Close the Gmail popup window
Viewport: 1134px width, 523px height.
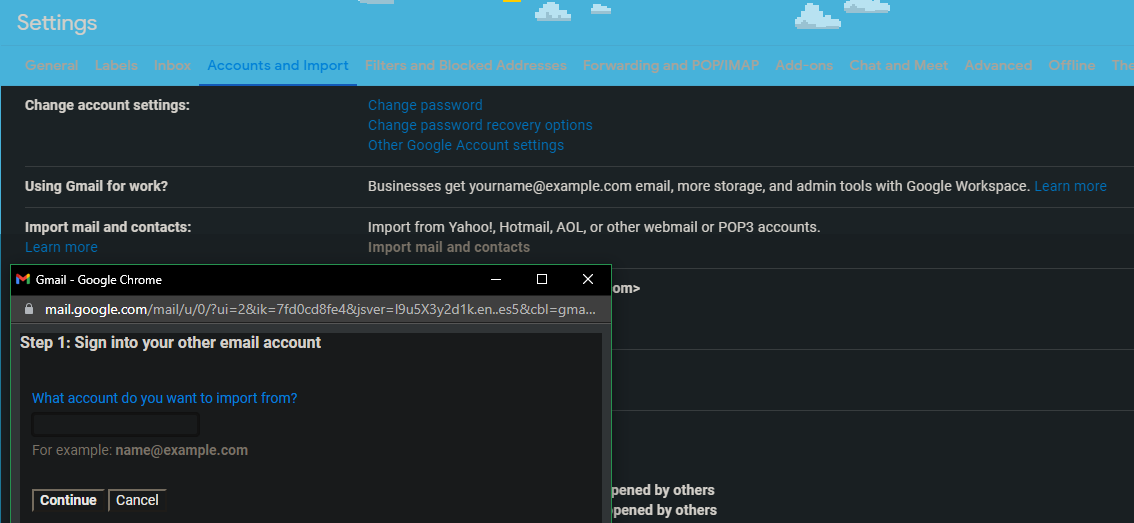tap(588, 279)
